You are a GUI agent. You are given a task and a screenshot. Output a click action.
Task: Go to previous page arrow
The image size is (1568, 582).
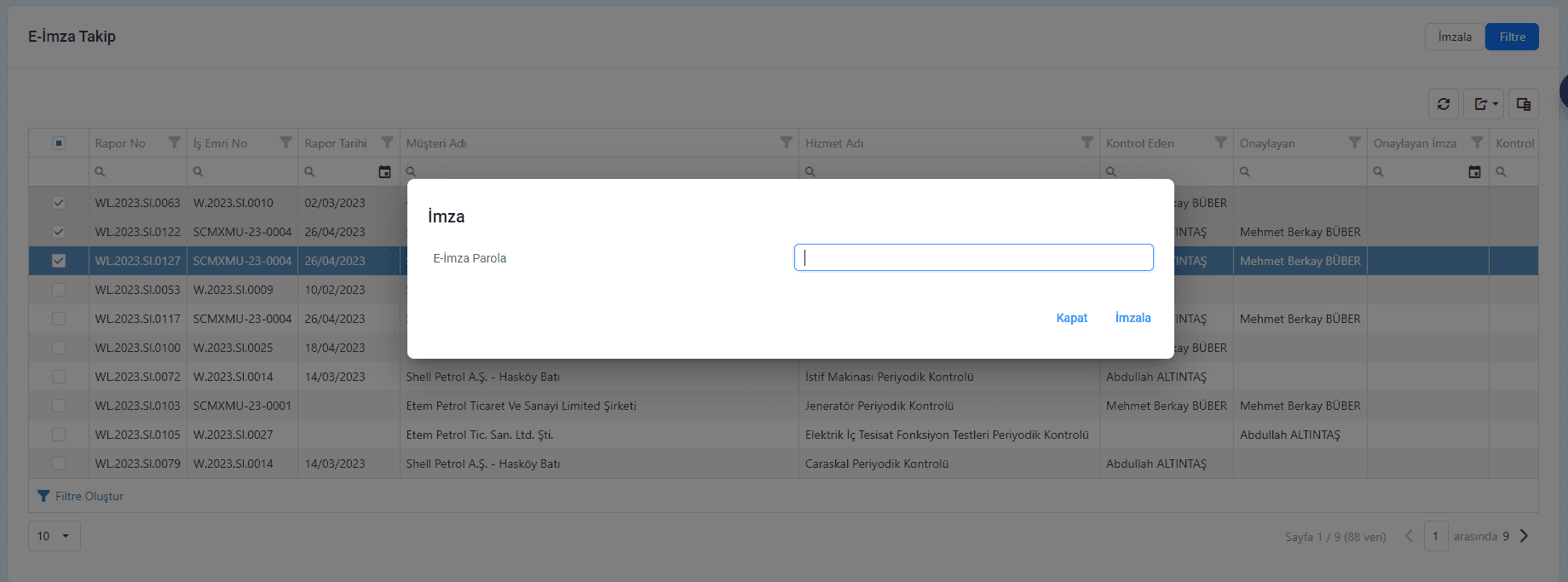[1409, 536]
